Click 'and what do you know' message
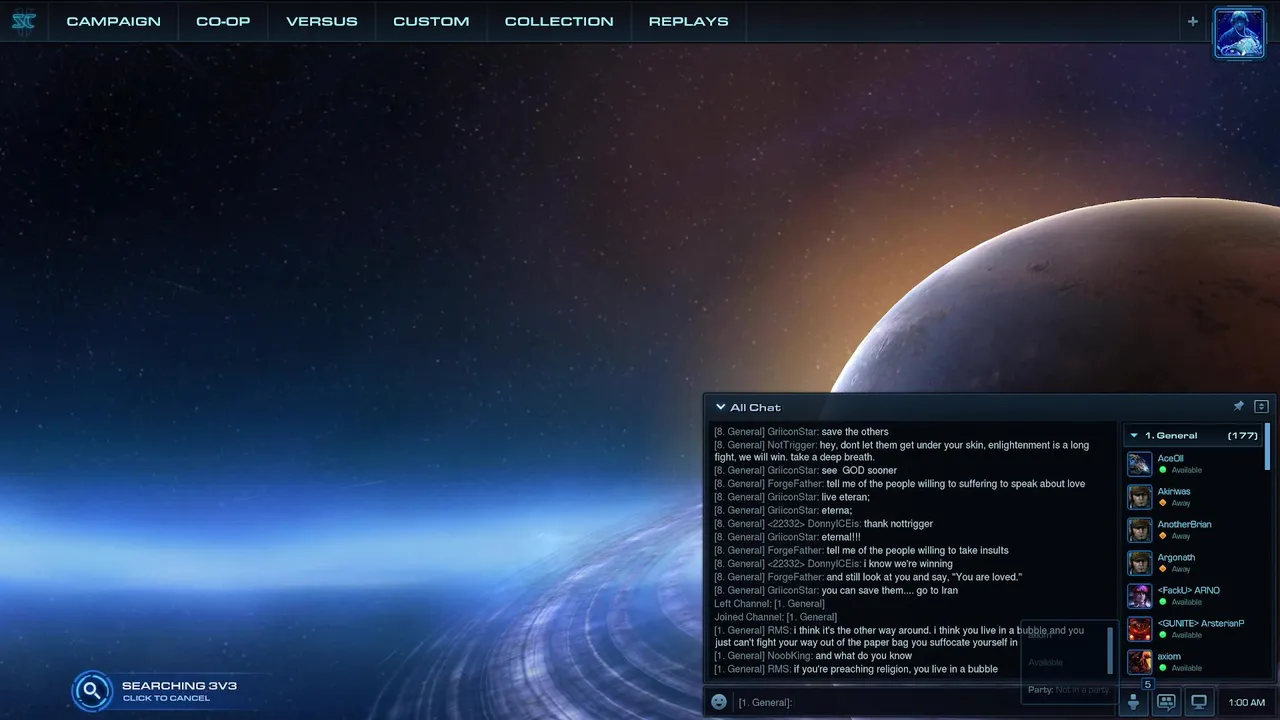Image resolution: width=1280 pixels, height=720 pixels. pyautogui.click(x=863, y=656)
